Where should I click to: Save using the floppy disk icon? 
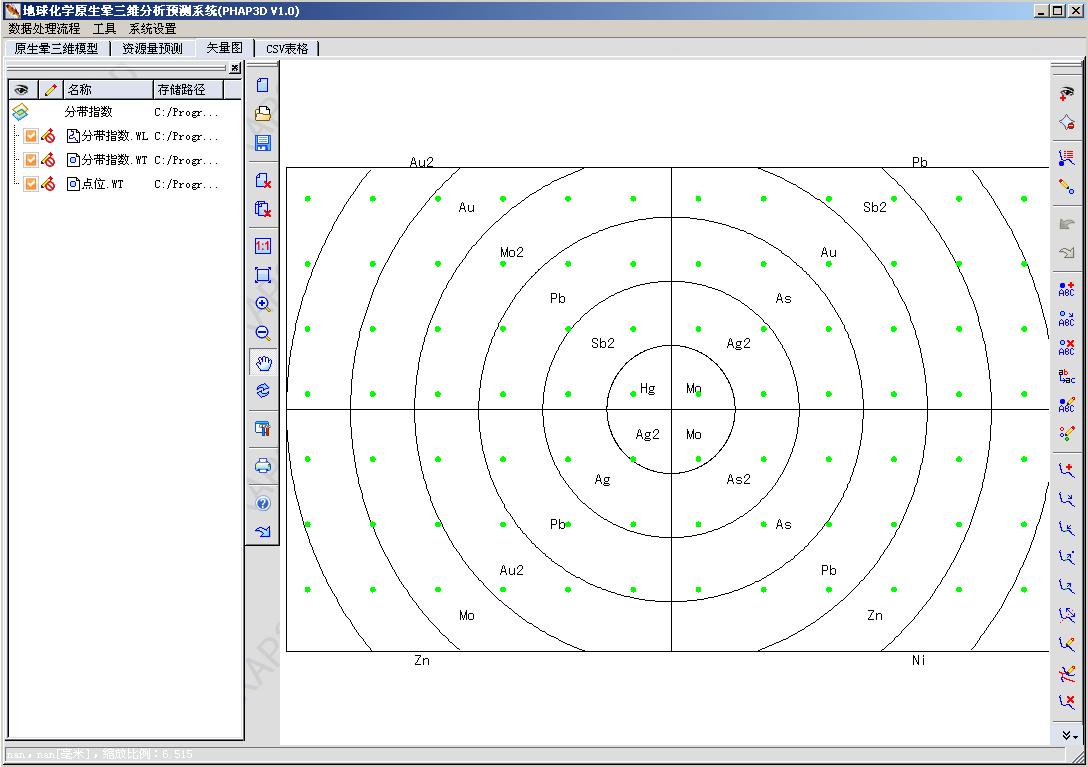262,143
